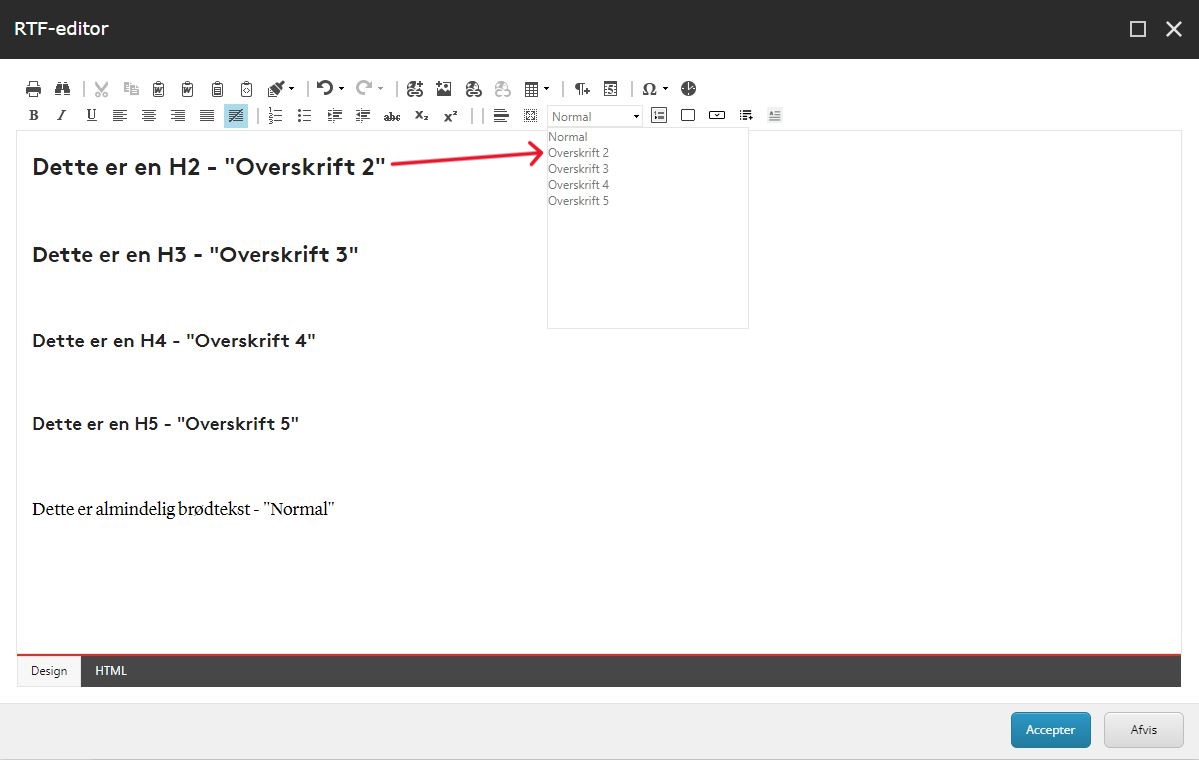Apply strikethrough formatting
This screenshot has height=760, width=1199.
tap(391, 115)
